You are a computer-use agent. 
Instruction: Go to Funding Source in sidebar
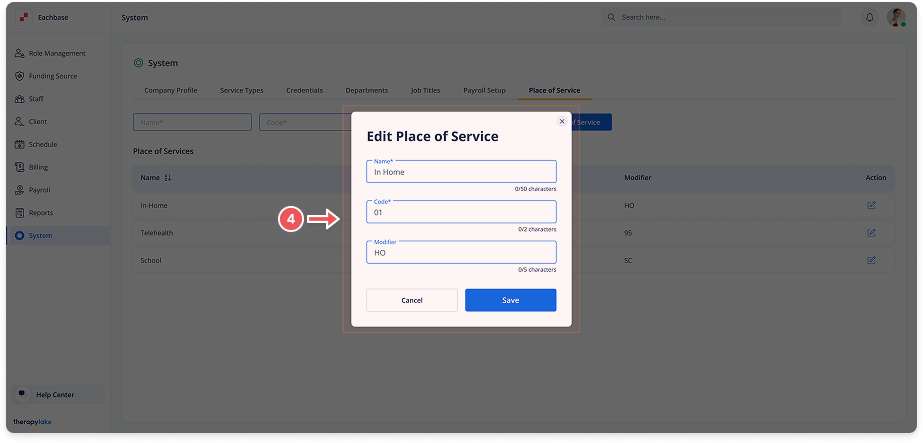tap(53, 76)
